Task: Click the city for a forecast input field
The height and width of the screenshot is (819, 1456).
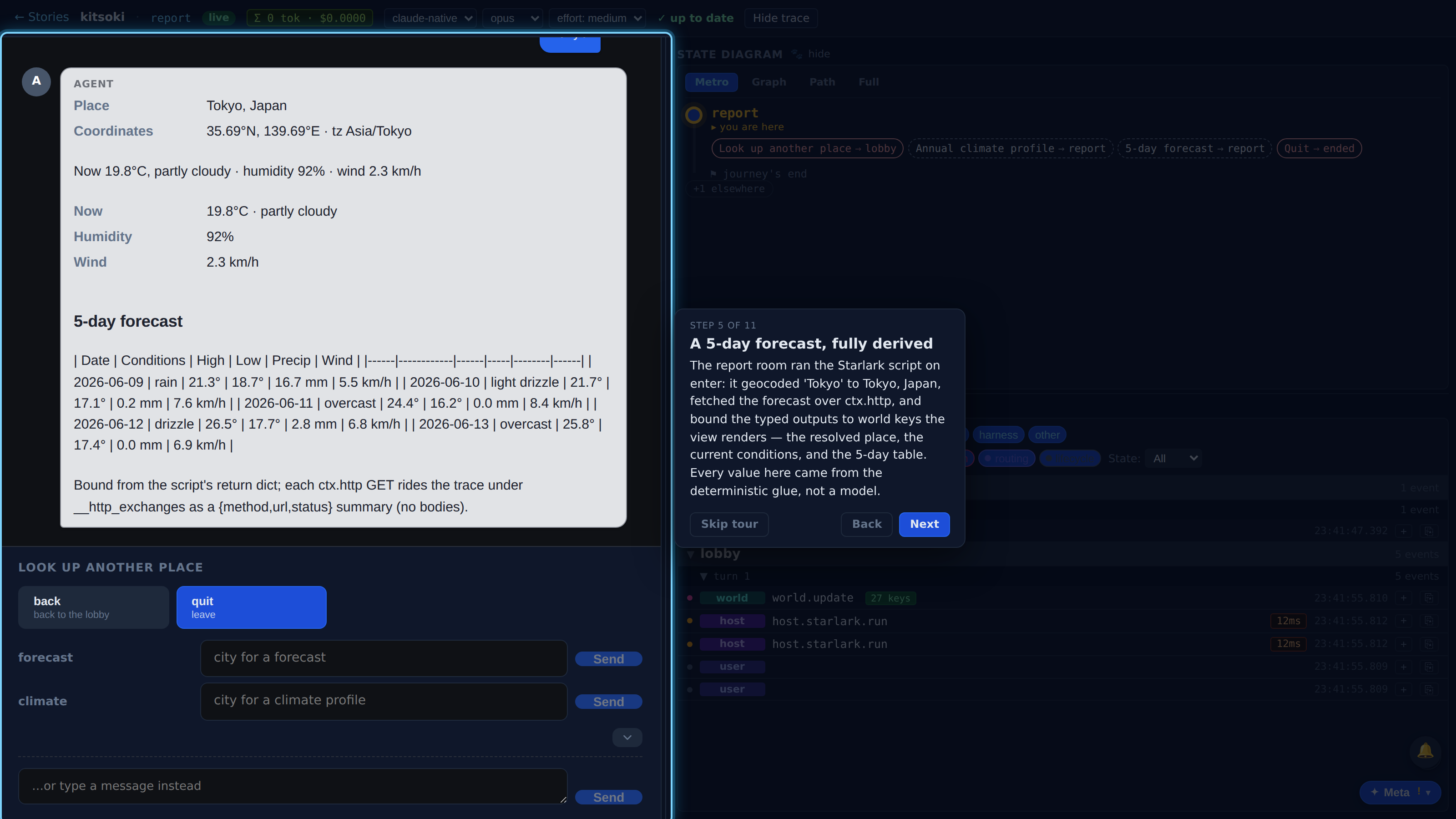Action: [384, 658]
